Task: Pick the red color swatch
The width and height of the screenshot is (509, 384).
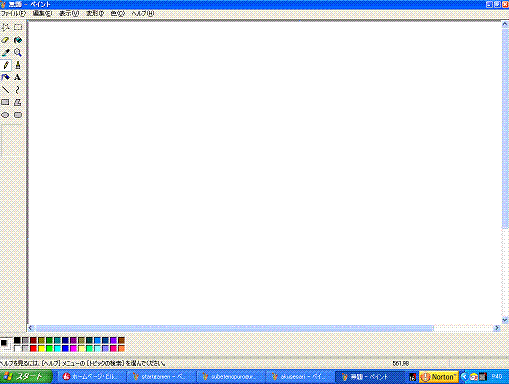Action: click(x=33, y=348)
